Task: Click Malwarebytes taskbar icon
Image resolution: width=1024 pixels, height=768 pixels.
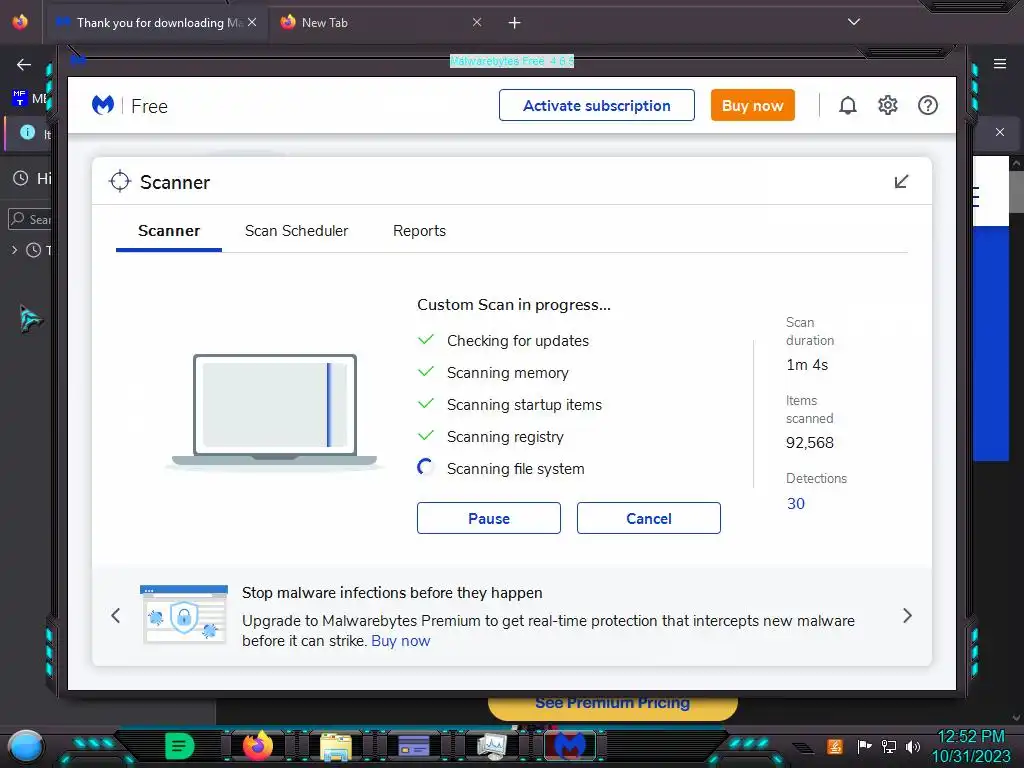Action: point(570,746)
